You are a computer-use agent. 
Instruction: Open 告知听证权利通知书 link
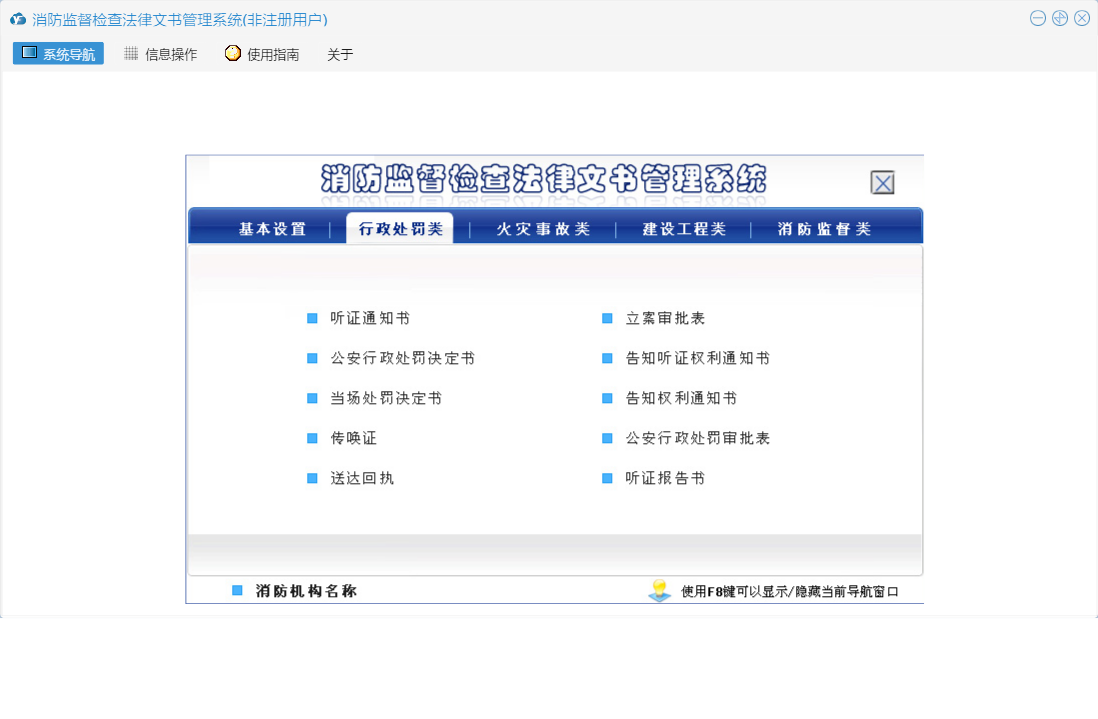click(697, 358)
